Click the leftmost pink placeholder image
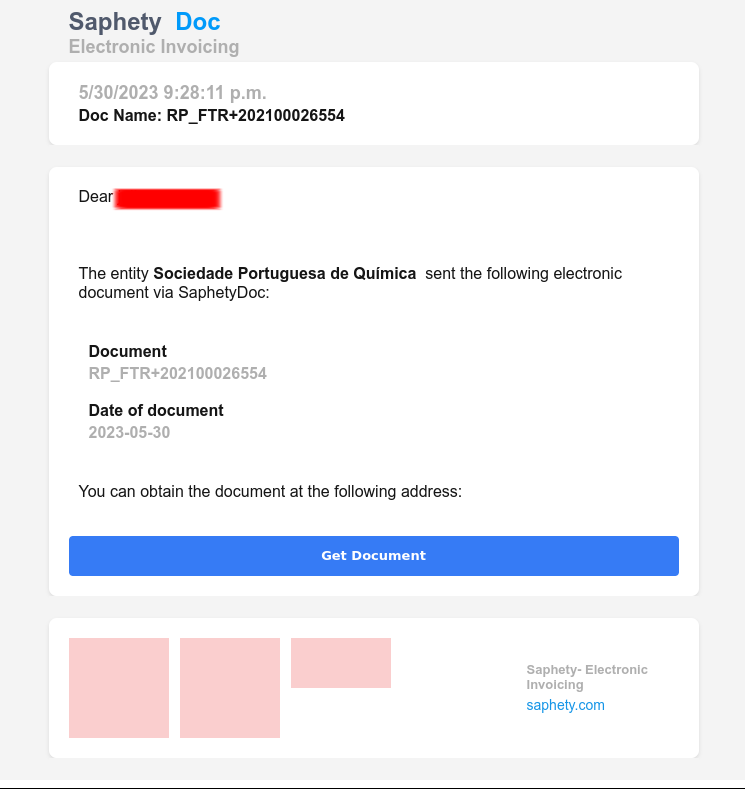The height and width of the screenshot is (789, 745). tap(119, 688)
